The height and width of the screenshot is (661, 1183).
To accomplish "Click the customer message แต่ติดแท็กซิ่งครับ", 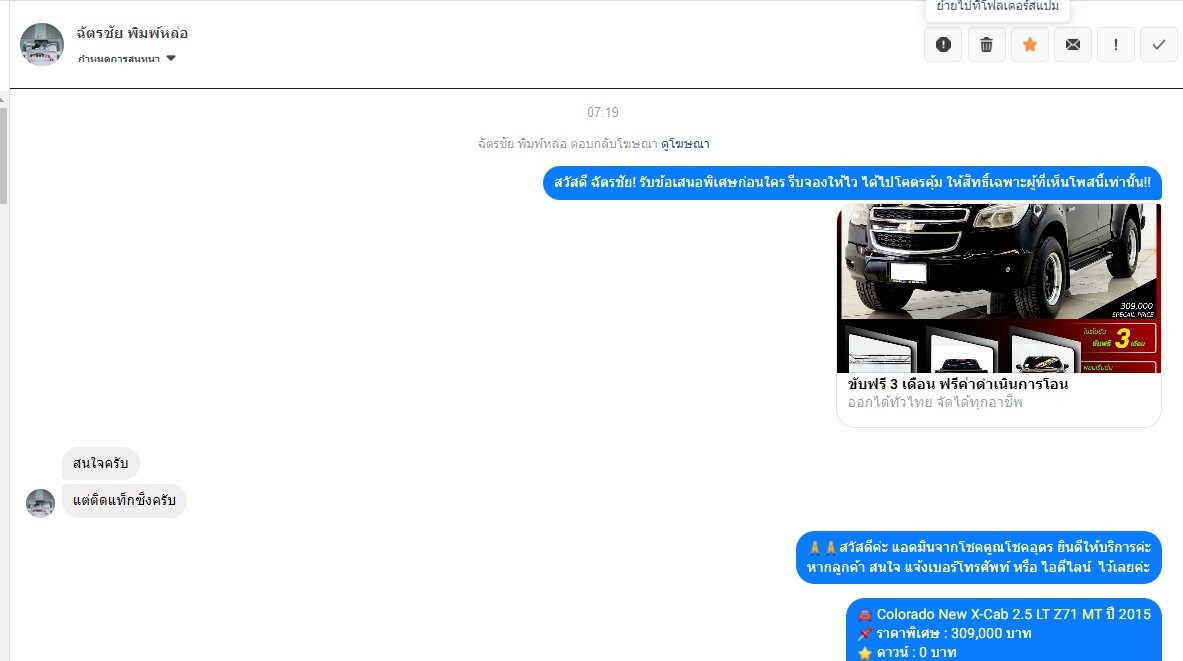I will click(124, 500).
